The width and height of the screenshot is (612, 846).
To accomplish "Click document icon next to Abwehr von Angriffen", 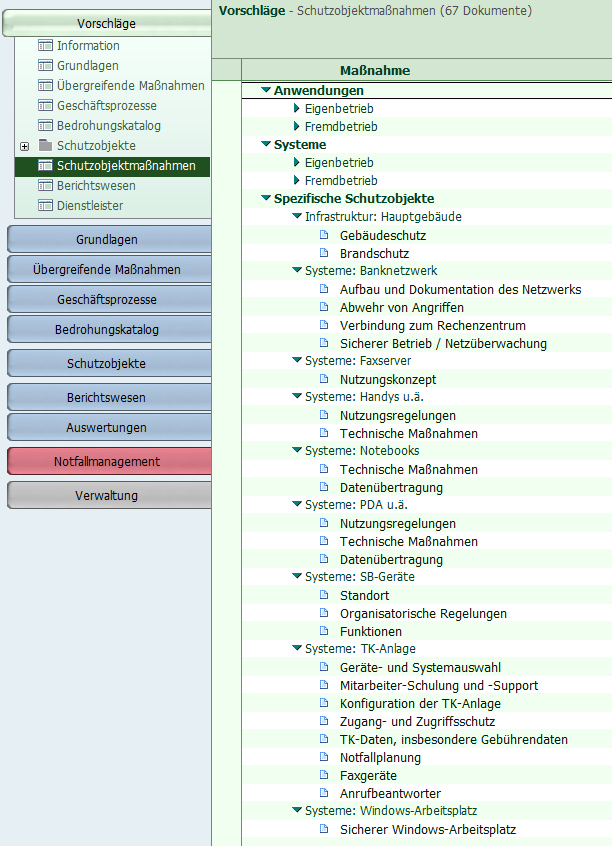I will 324,306.
